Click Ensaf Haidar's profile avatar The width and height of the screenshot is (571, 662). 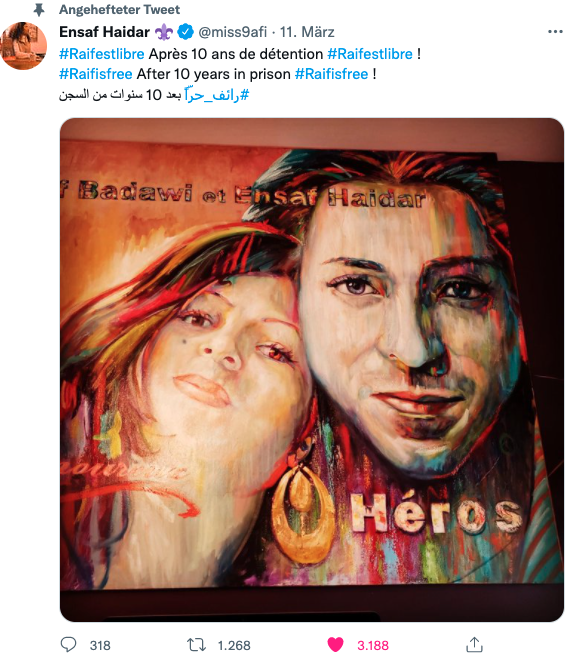(x=24, y=46)
